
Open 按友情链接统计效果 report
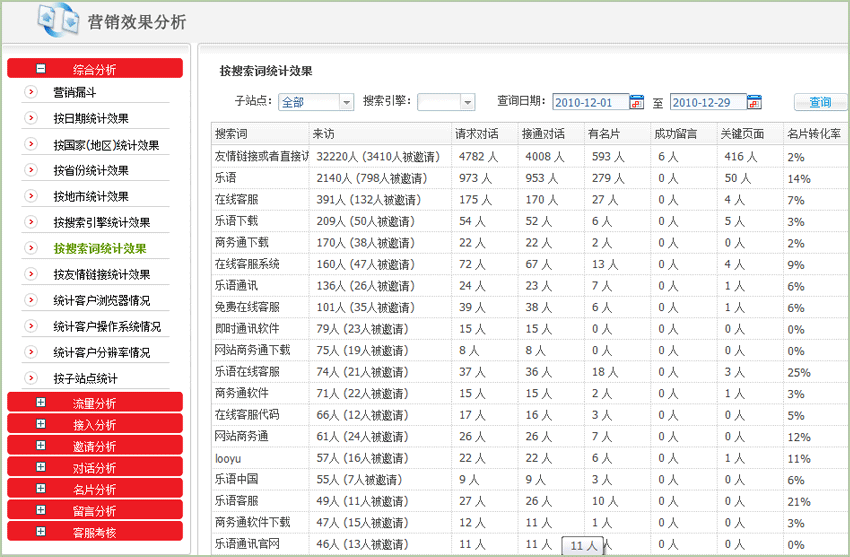[102, 275]
